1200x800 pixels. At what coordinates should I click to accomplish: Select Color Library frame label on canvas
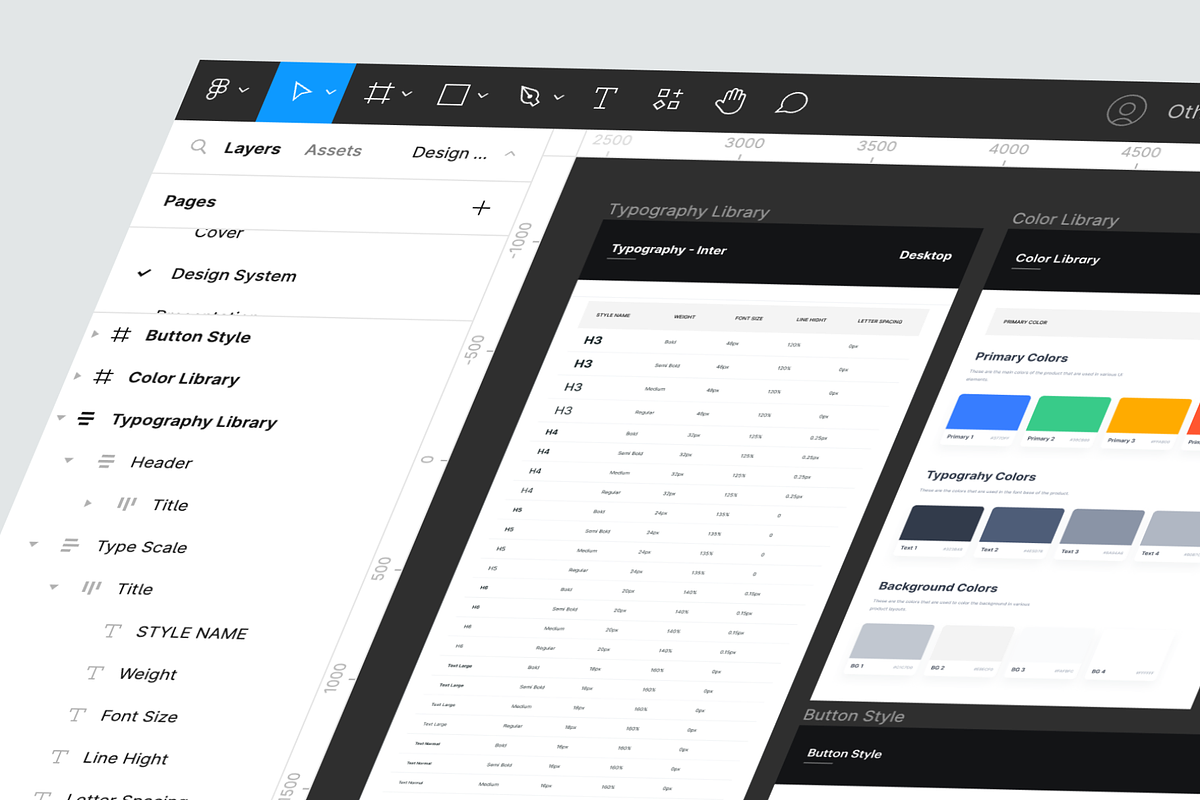tap(1065, 219)
